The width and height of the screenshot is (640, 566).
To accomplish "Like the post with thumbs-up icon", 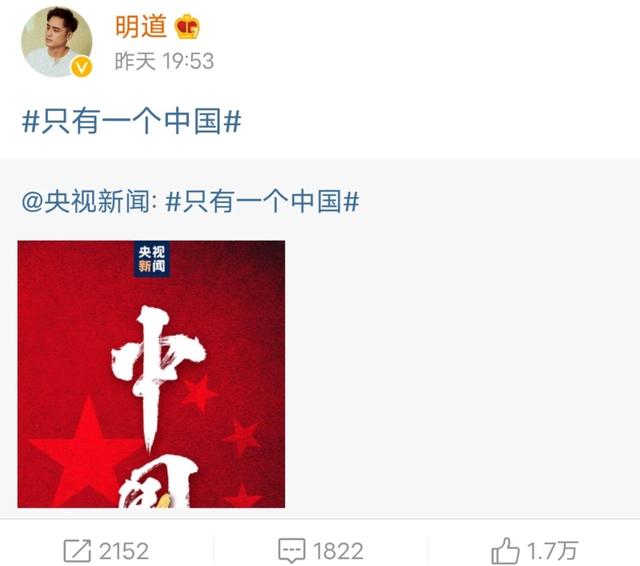I will tap(505, 550).
